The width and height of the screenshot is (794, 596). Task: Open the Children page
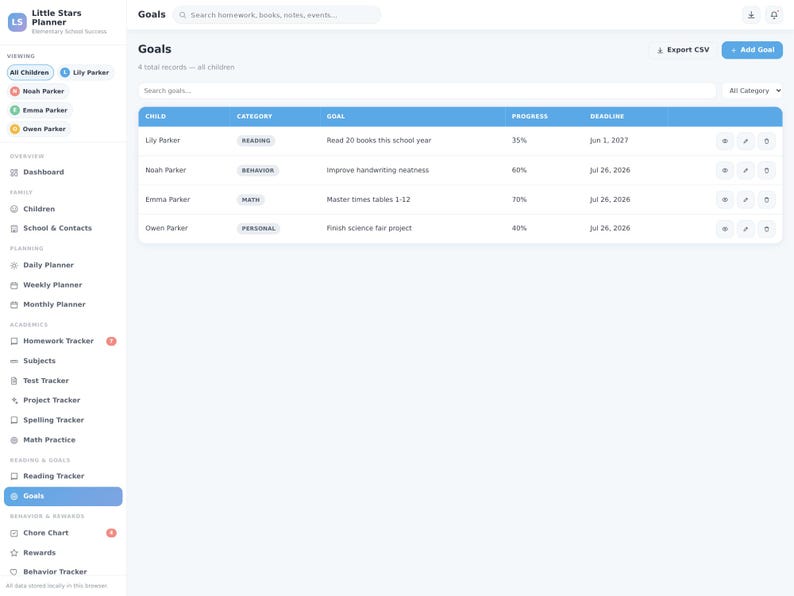tap(63, 209)
